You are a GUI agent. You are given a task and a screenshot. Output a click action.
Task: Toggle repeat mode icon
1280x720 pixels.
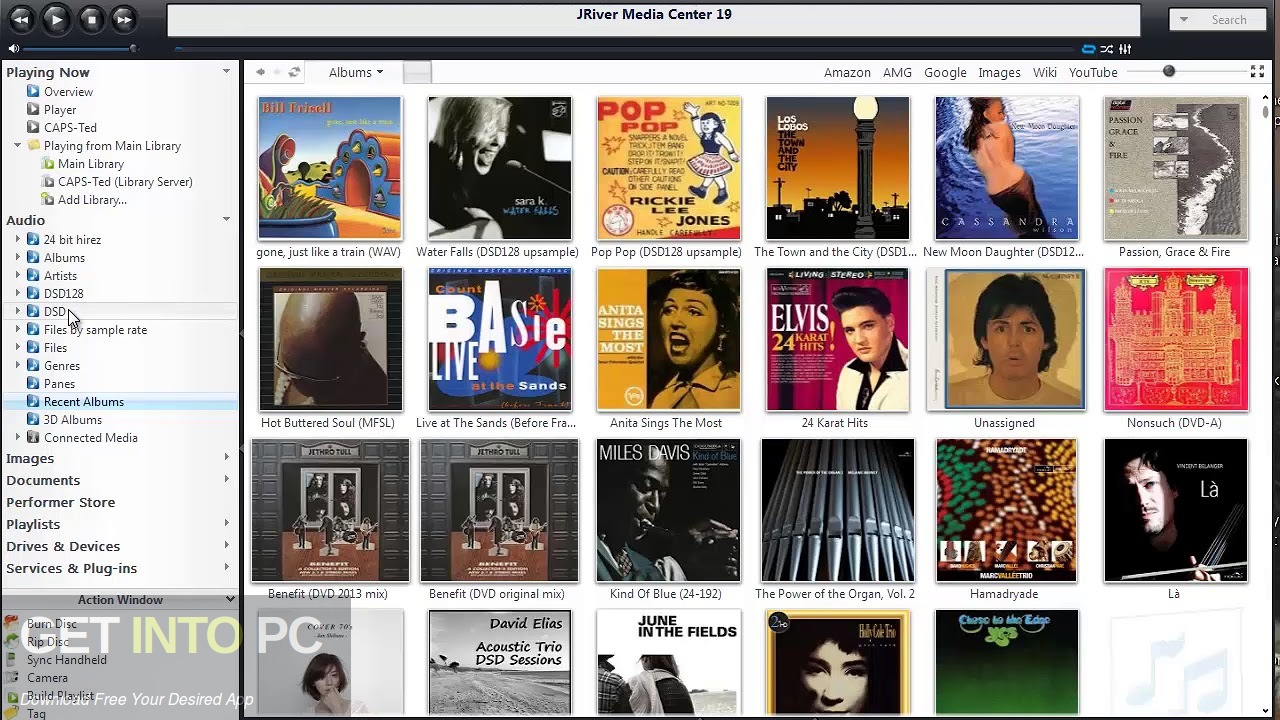point(1089,49)
